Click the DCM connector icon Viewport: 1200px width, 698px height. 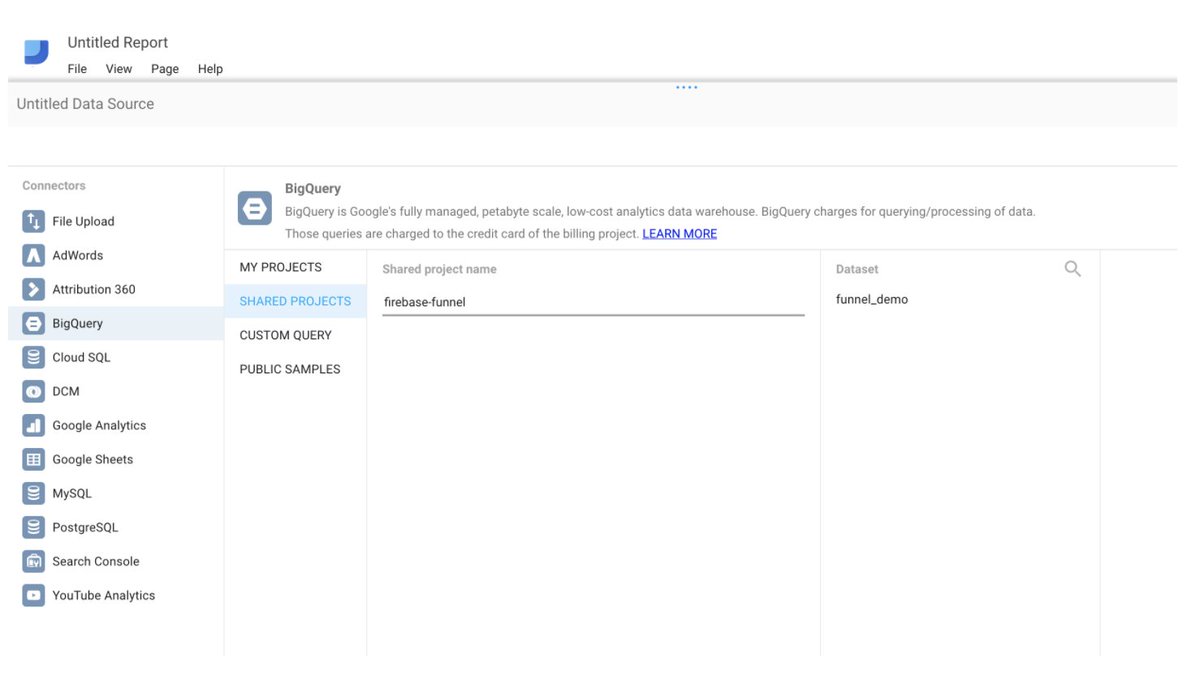[34, 391]
